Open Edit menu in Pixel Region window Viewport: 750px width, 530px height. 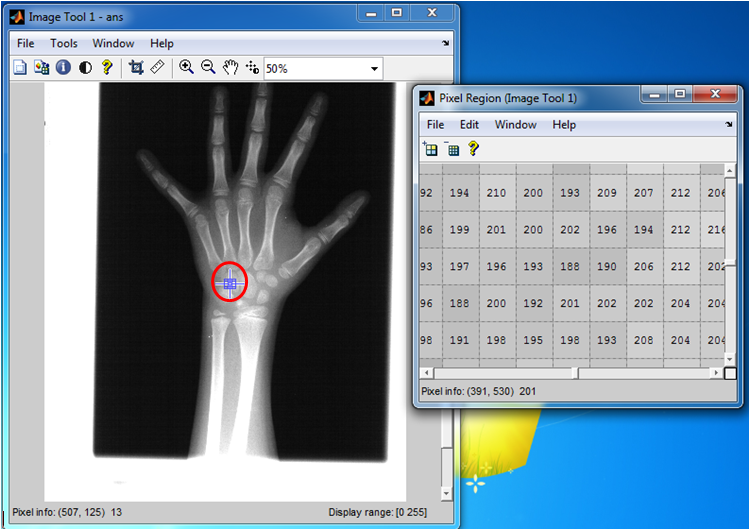469,125
